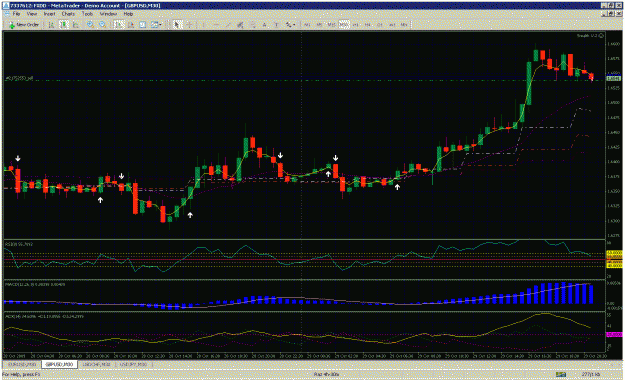Toggle chart shift from right border
The width and height of the screenshot is (625, 380).
click(131, 25)
